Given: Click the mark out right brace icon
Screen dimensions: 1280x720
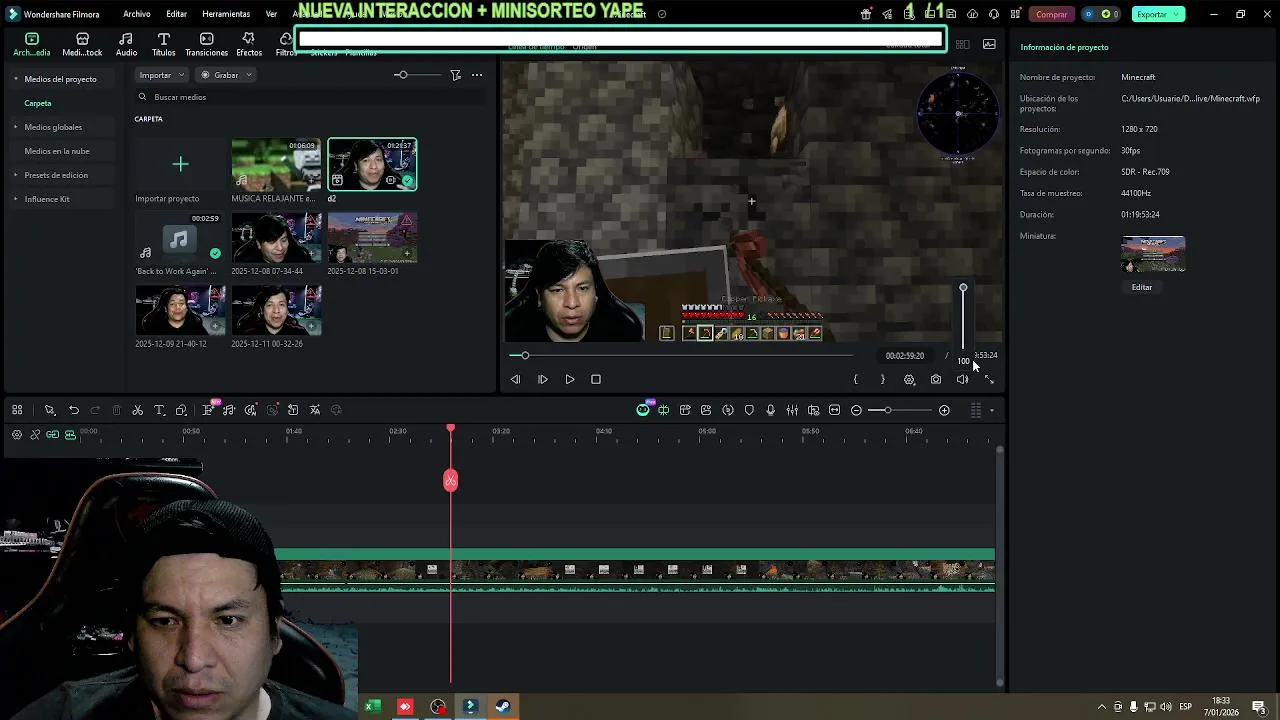Looking at the screenshot, I should pos(882,379).
